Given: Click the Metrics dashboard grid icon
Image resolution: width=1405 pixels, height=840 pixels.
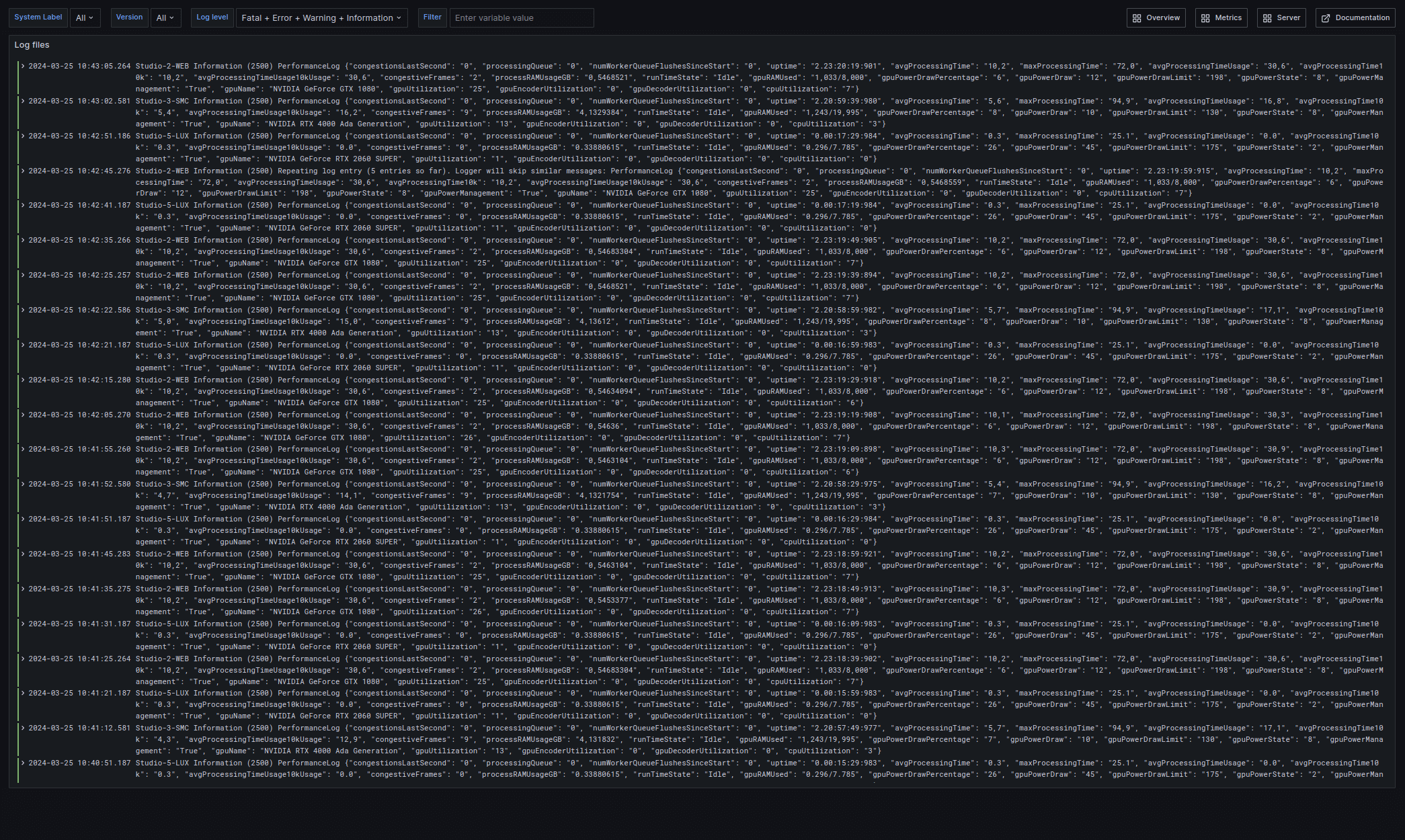Looking at the screenshot, I should click(x=1205, y=18).
